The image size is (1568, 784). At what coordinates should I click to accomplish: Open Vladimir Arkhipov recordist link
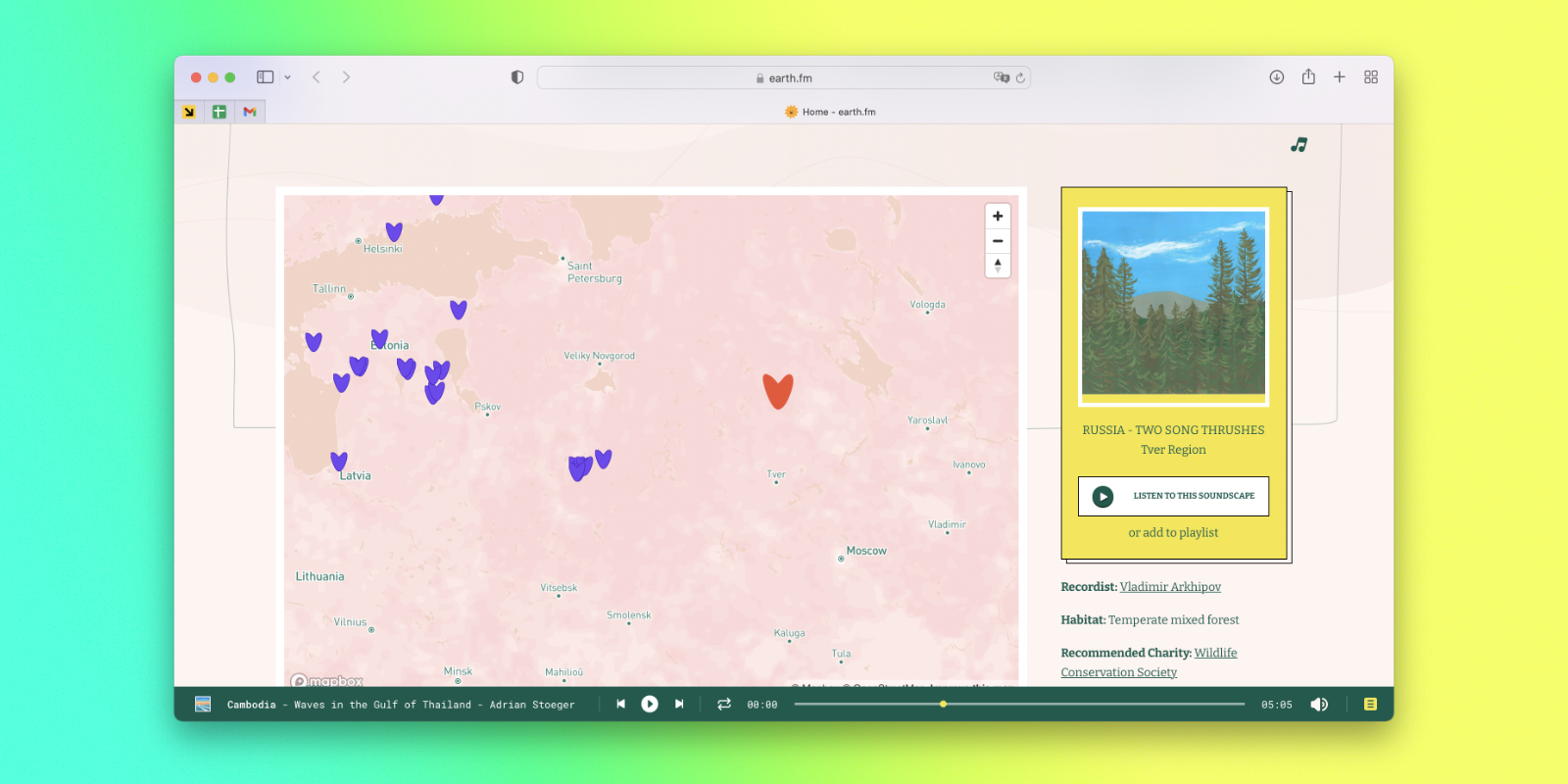pos(1170,587)
